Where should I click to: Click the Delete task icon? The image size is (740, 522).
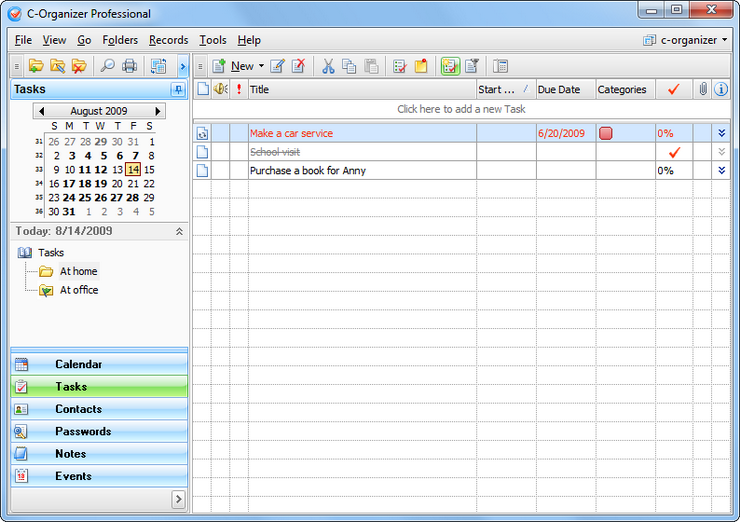coord(296,66)
